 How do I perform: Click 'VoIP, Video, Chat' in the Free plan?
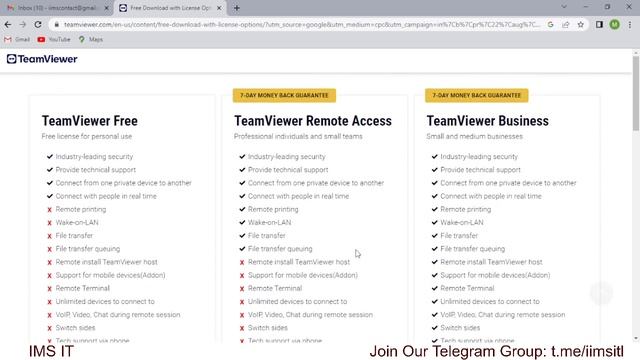(x=118, y=315)
